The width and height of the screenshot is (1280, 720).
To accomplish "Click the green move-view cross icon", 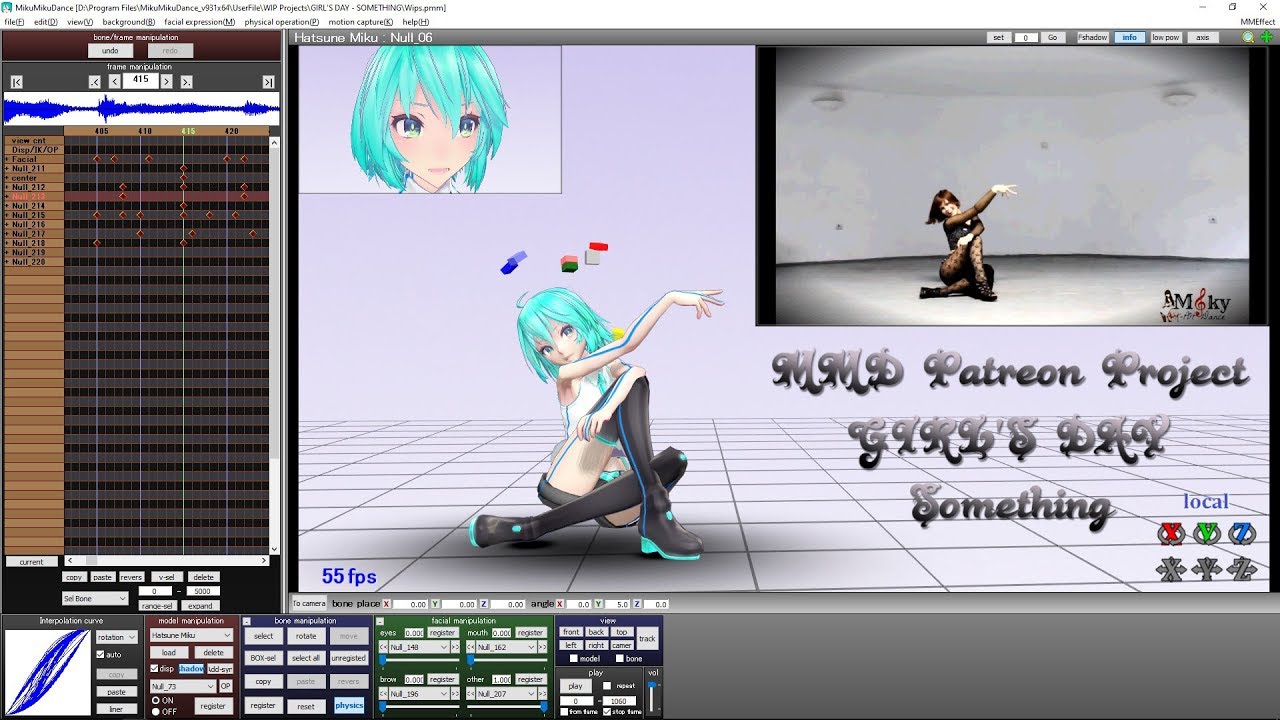I will tap(1266, 37).
